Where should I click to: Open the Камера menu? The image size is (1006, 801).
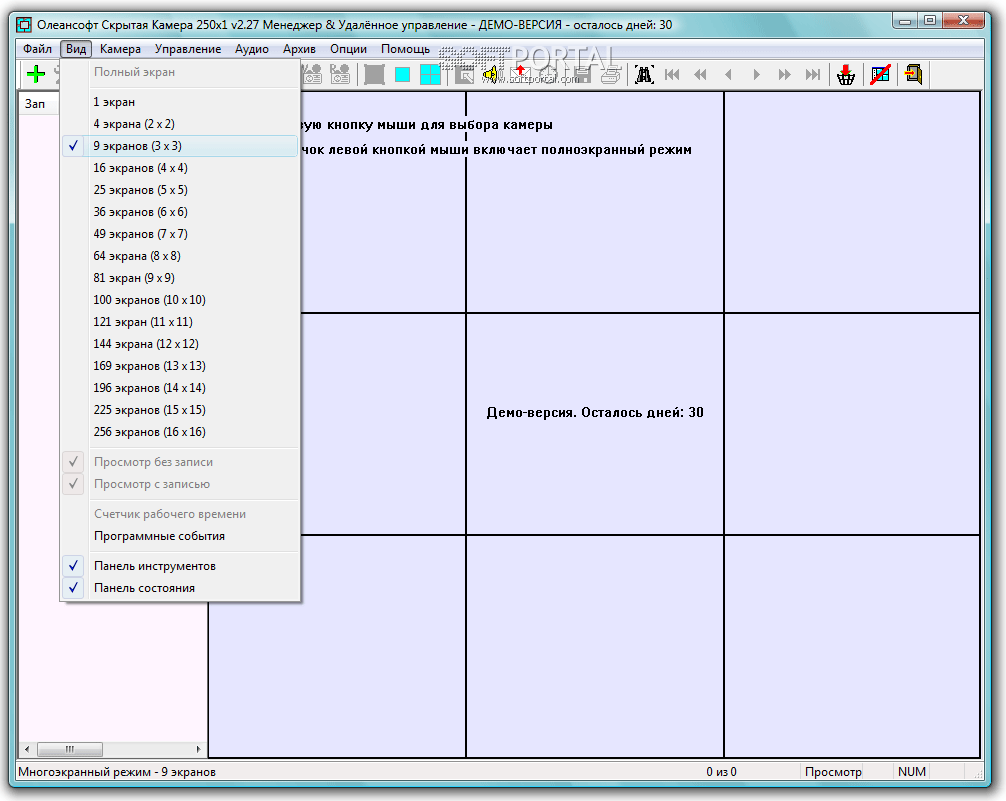coord(120,49)
